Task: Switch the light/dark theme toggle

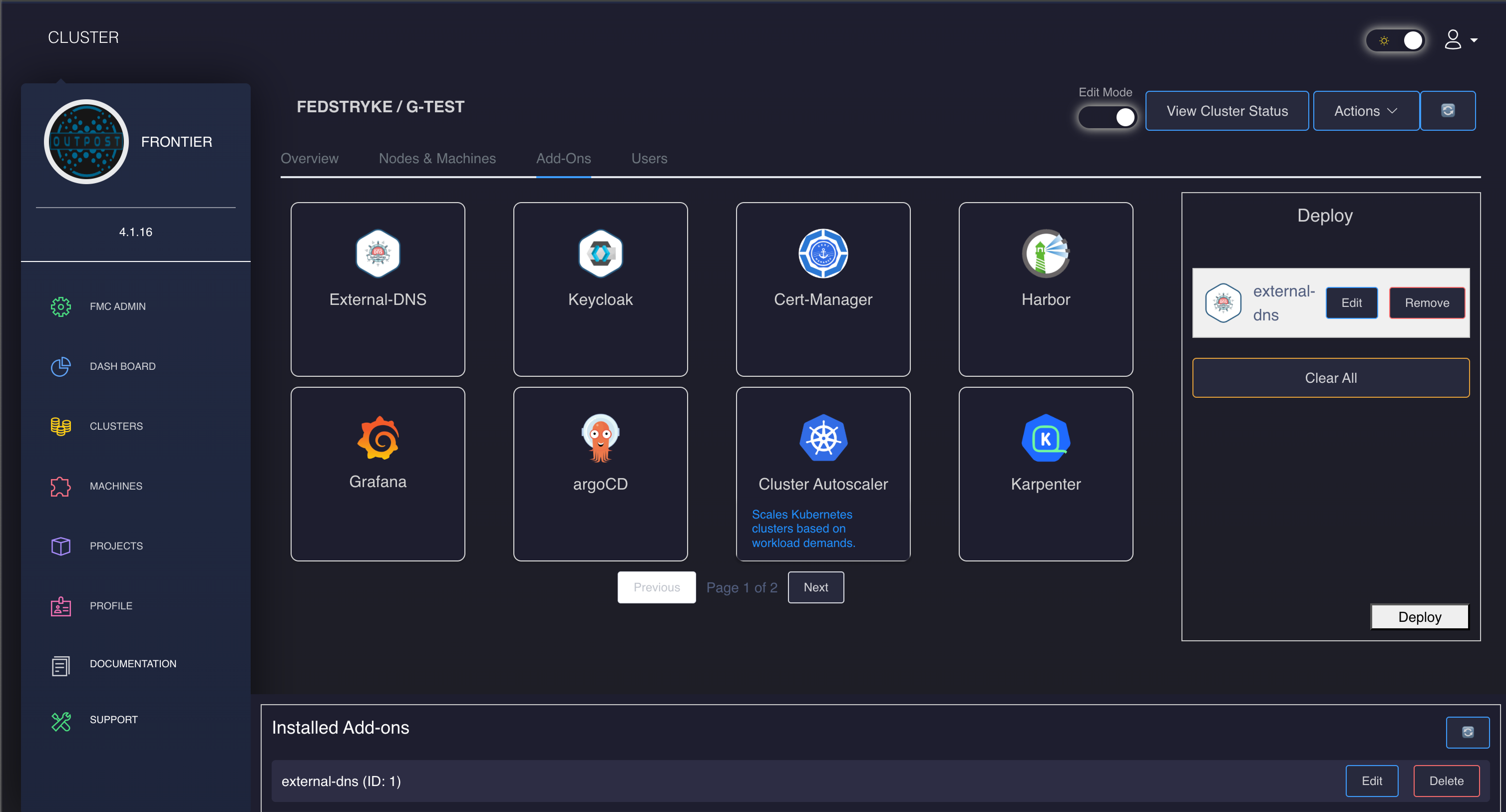Action: click(1397, 40)
